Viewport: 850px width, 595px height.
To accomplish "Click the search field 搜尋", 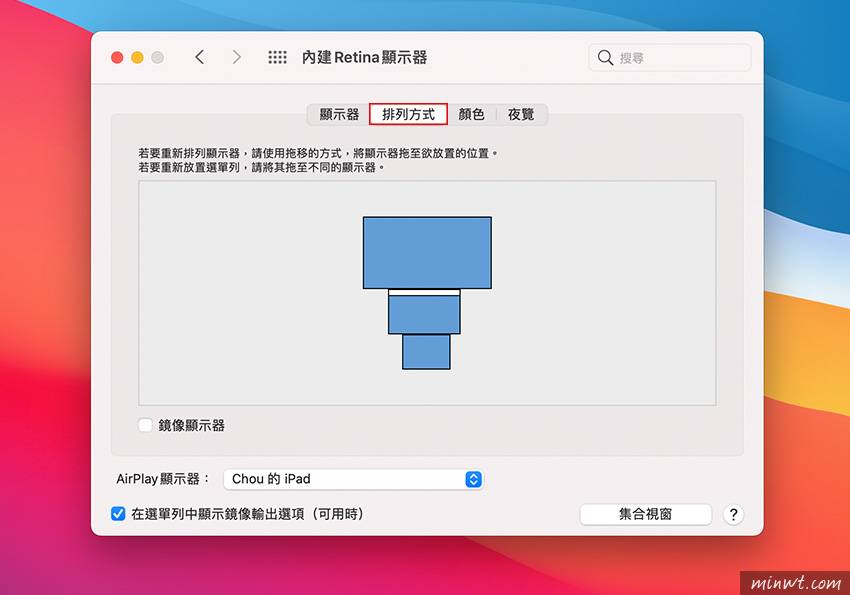I will (x=669, y=57).
